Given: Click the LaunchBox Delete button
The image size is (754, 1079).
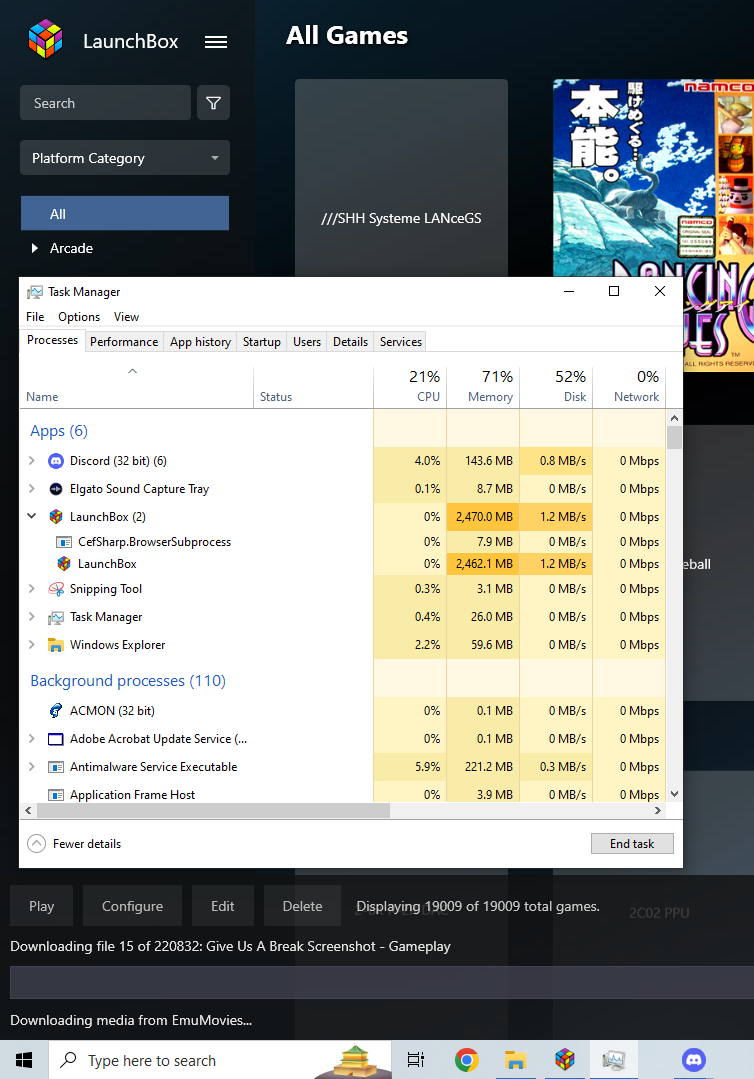Looking at the screenshot, I should [303, 906].
